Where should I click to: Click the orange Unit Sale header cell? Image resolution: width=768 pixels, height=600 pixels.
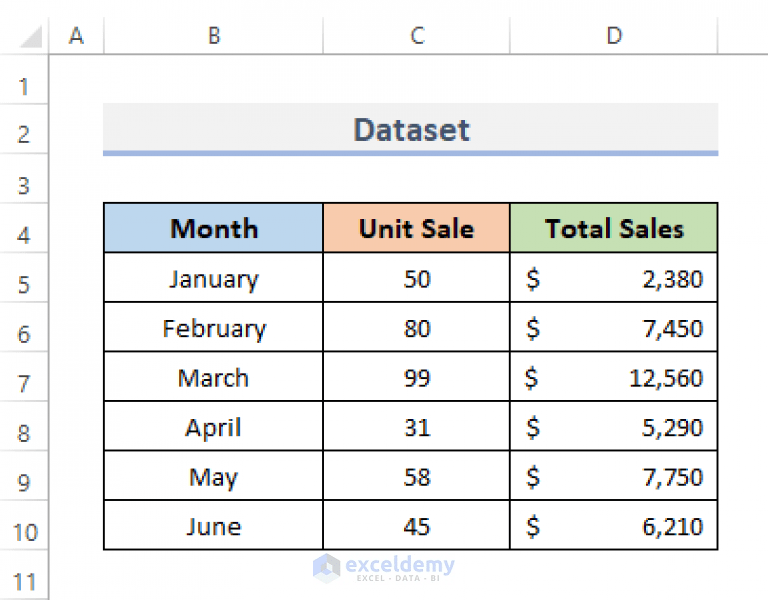pyautogui.click(x=416, y=228)
